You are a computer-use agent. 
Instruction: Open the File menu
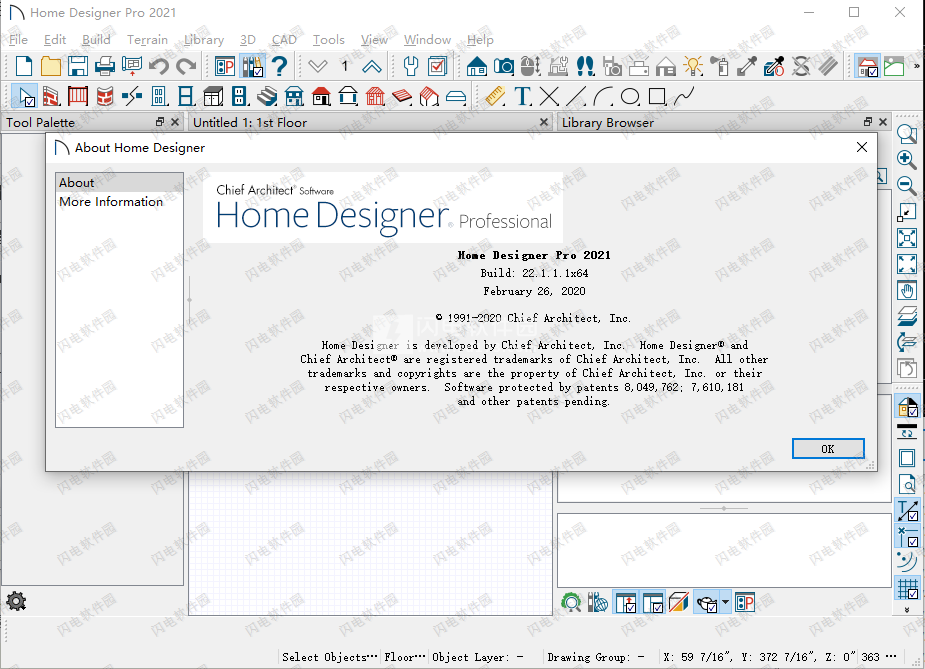click(18, 40)
